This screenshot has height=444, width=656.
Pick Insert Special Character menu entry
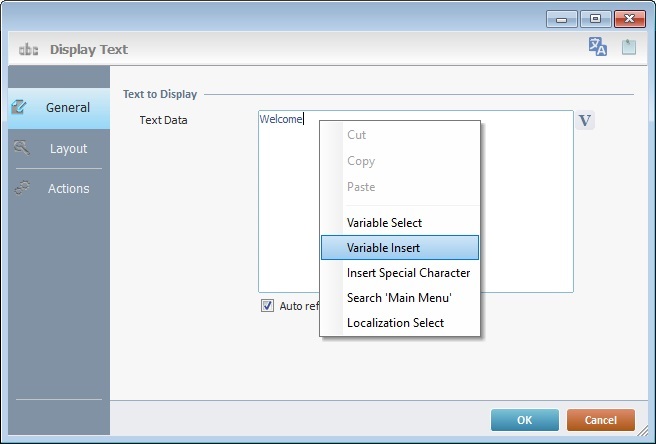click(x=408, y=273)
